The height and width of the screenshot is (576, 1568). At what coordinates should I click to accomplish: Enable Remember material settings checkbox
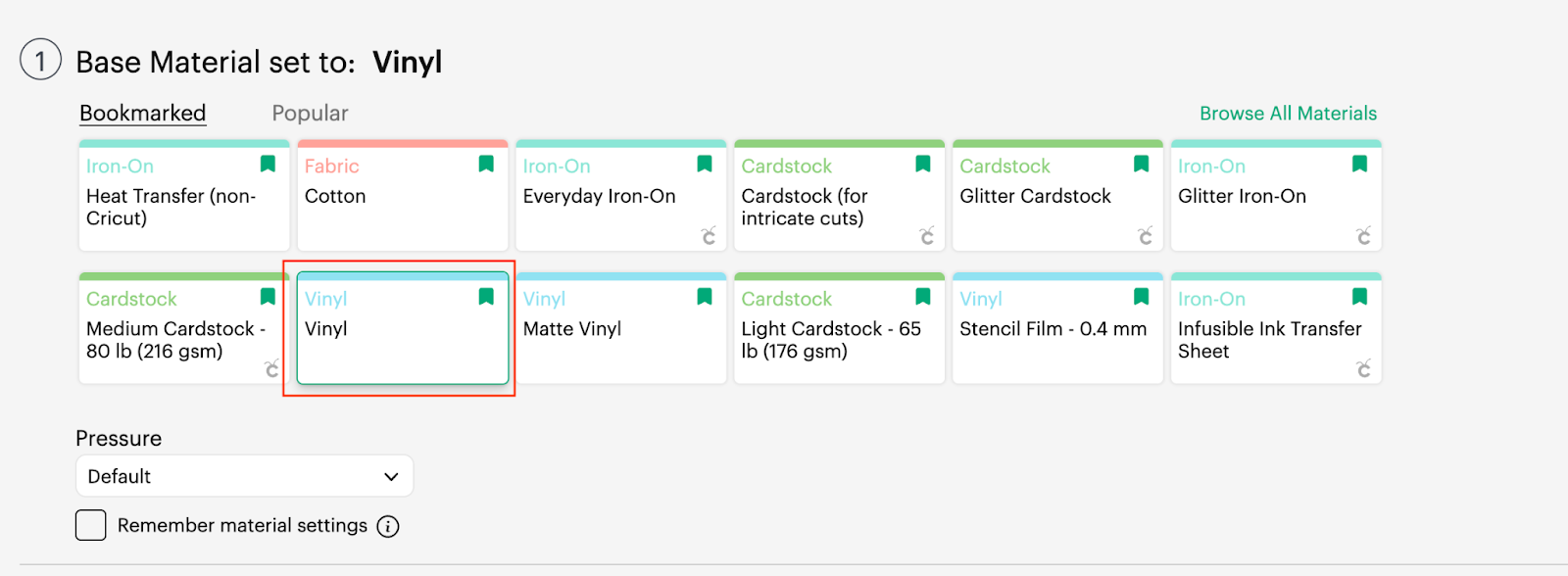point(91,525)
